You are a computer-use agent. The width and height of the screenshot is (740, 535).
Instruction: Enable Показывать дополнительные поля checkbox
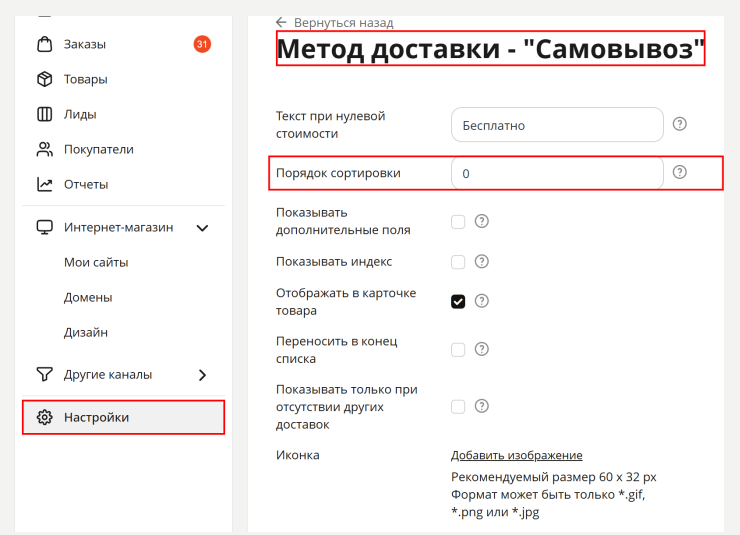pos(458,221)
